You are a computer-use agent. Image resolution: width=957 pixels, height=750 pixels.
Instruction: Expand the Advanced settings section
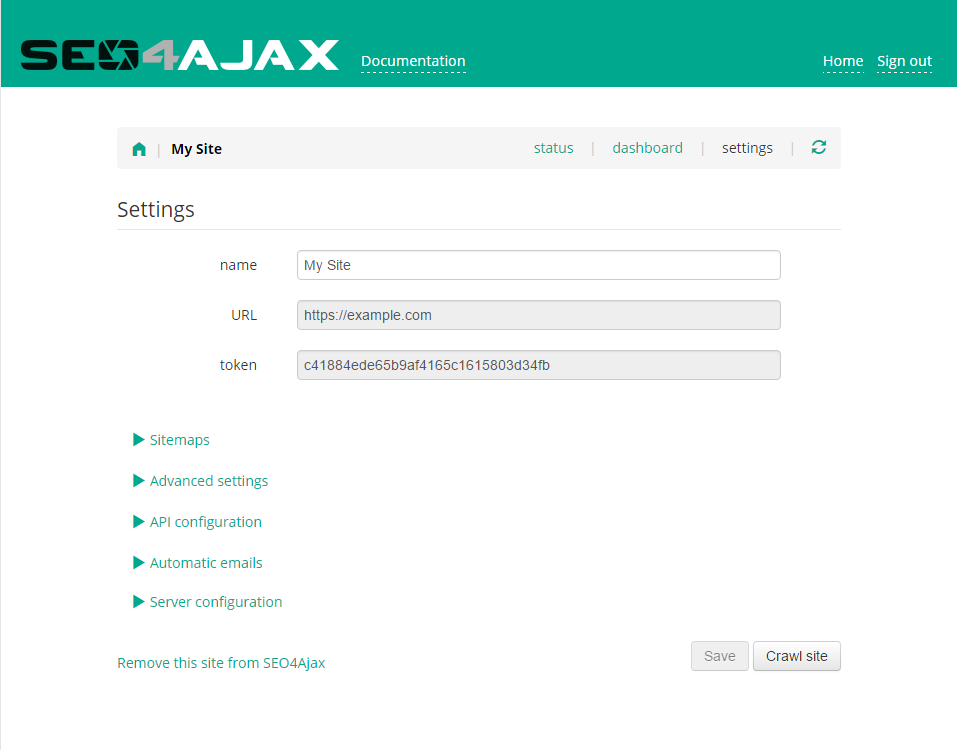pos(208,480)
